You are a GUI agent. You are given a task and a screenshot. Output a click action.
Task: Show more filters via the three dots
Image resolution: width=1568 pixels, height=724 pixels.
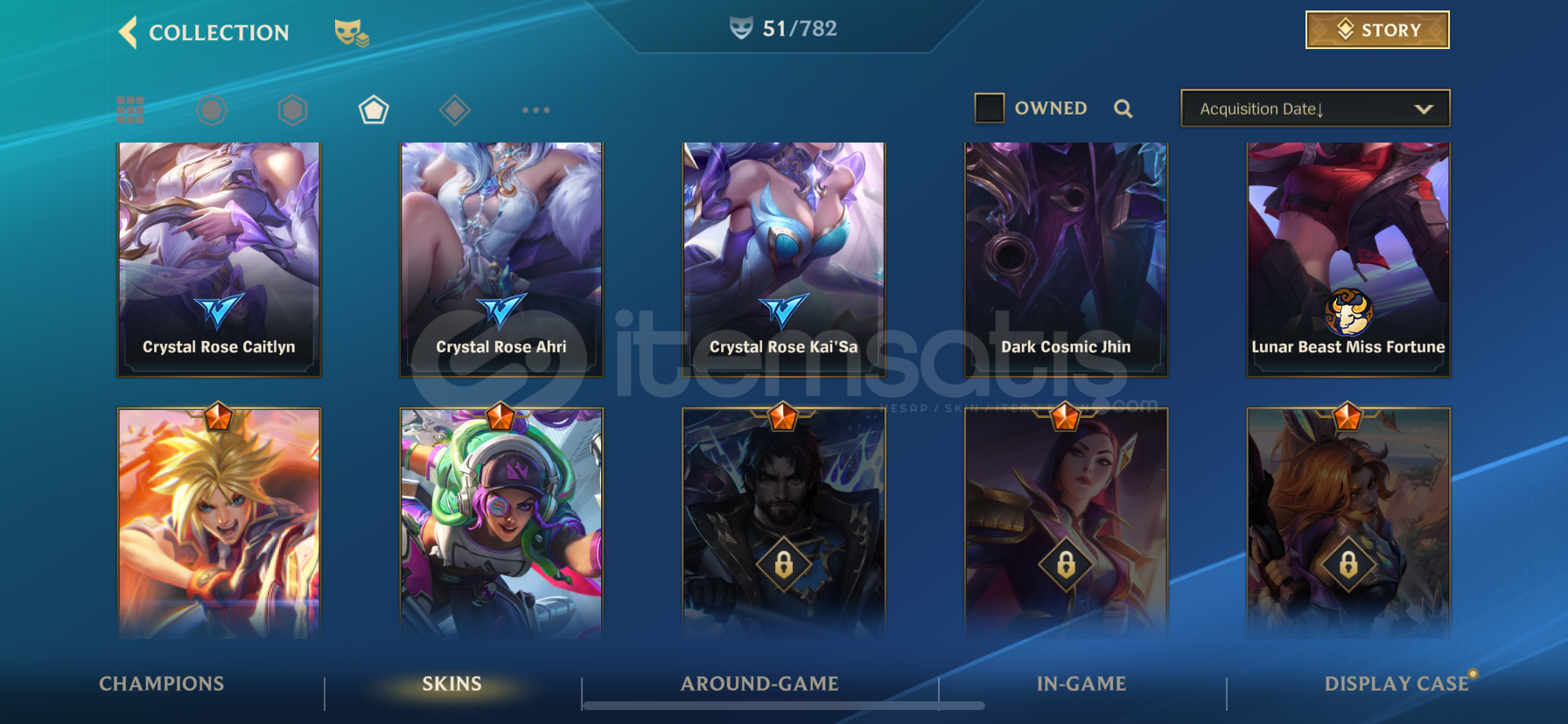[x=535, y=110]
